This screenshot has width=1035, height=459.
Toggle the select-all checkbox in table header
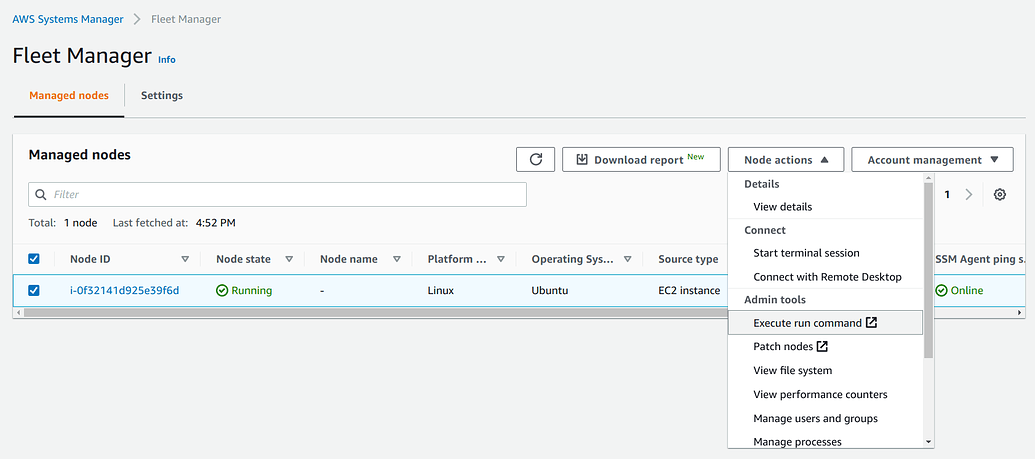(34, 259)
